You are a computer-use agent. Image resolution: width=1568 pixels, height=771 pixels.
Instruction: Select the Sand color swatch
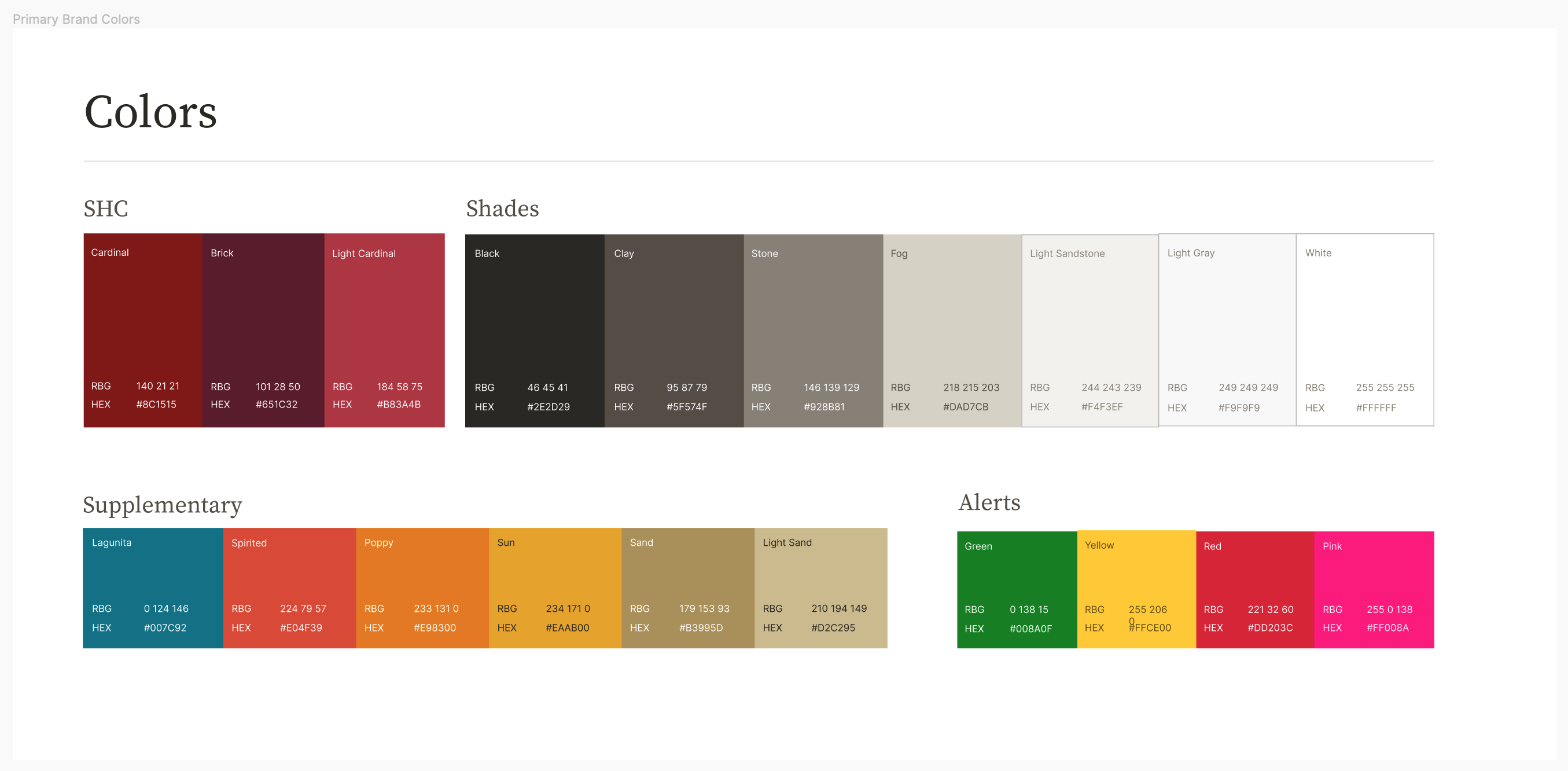[688, 588]
